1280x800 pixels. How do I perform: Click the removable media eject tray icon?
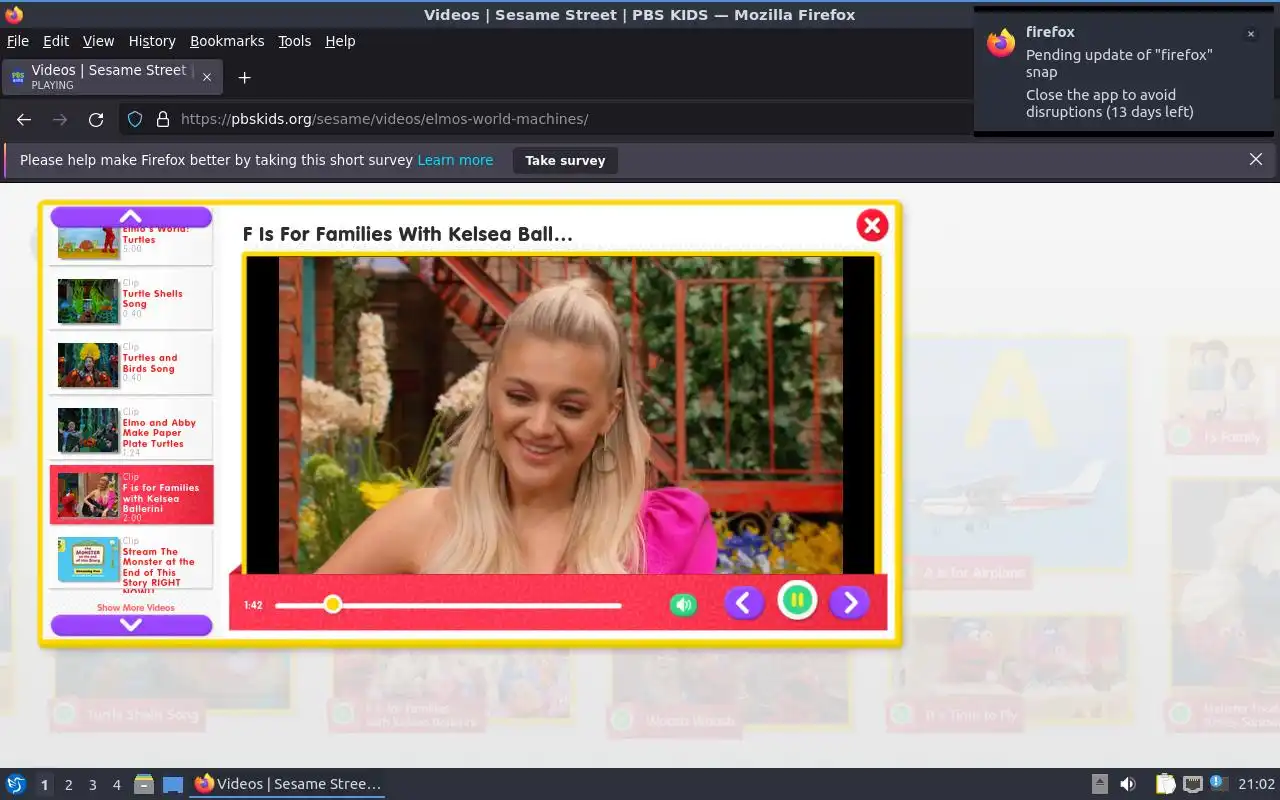[x=1099, y=784]
